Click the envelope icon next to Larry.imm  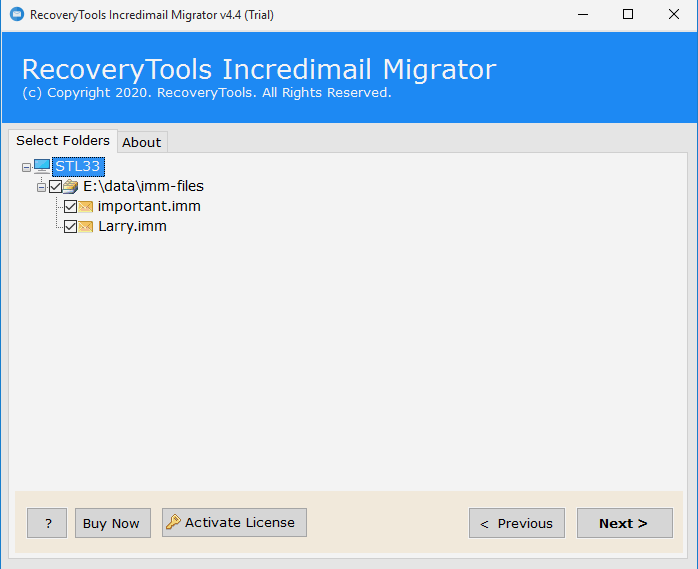[x=86, y=226]
